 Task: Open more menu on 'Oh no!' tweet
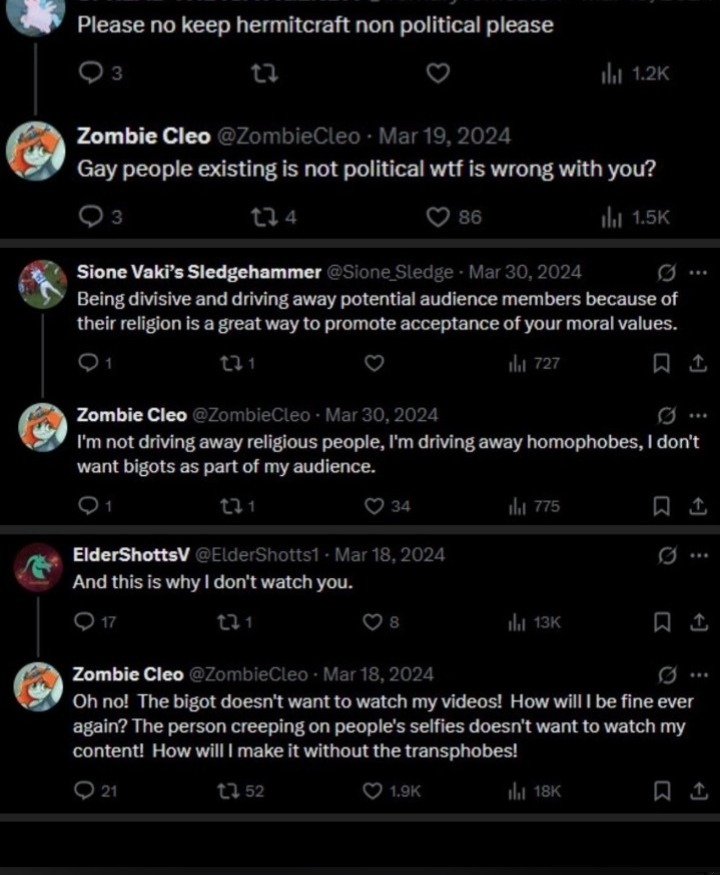(x=699, y=673)
